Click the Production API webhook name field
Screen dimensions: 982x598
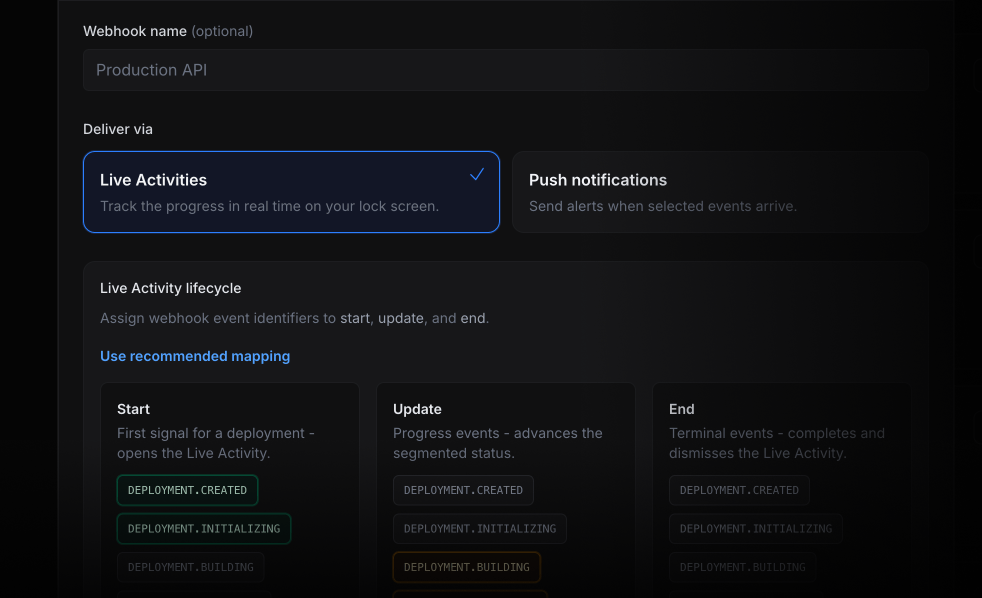point(505,70)
